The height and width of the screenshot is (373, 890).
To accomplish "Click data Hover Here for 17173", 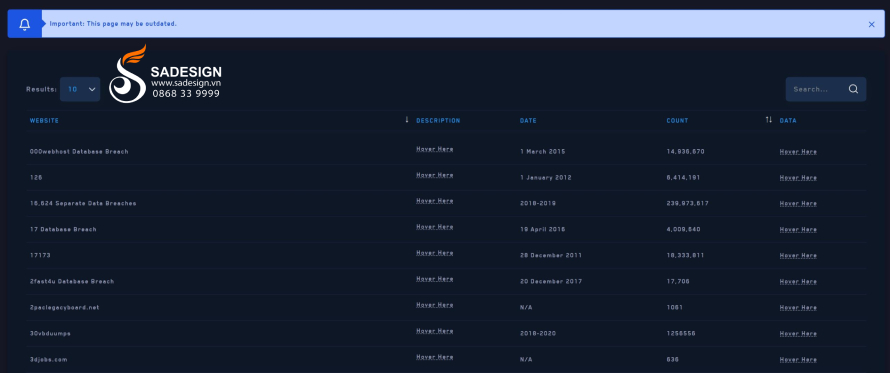I will [798, 255].
